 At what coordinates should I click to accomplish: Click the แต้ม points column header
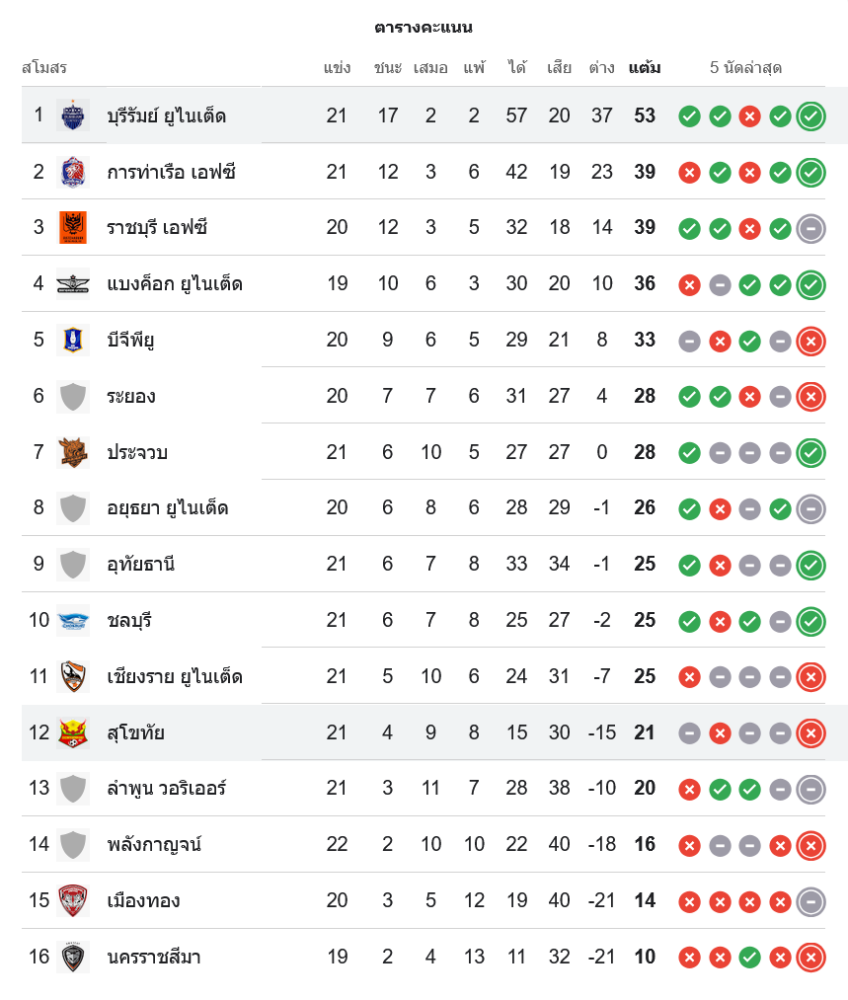pos(644,68)
